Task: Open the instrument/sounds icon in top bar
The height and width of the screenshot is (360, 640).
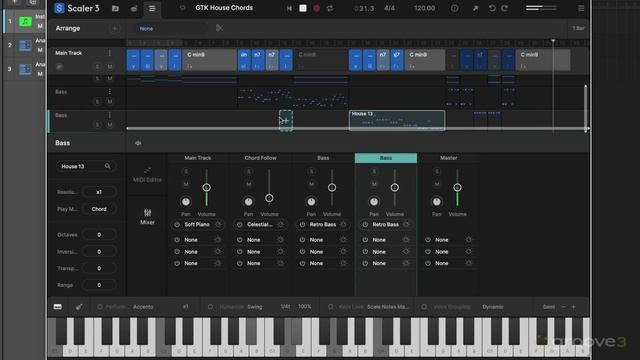Action: click(x=134, y=9)
